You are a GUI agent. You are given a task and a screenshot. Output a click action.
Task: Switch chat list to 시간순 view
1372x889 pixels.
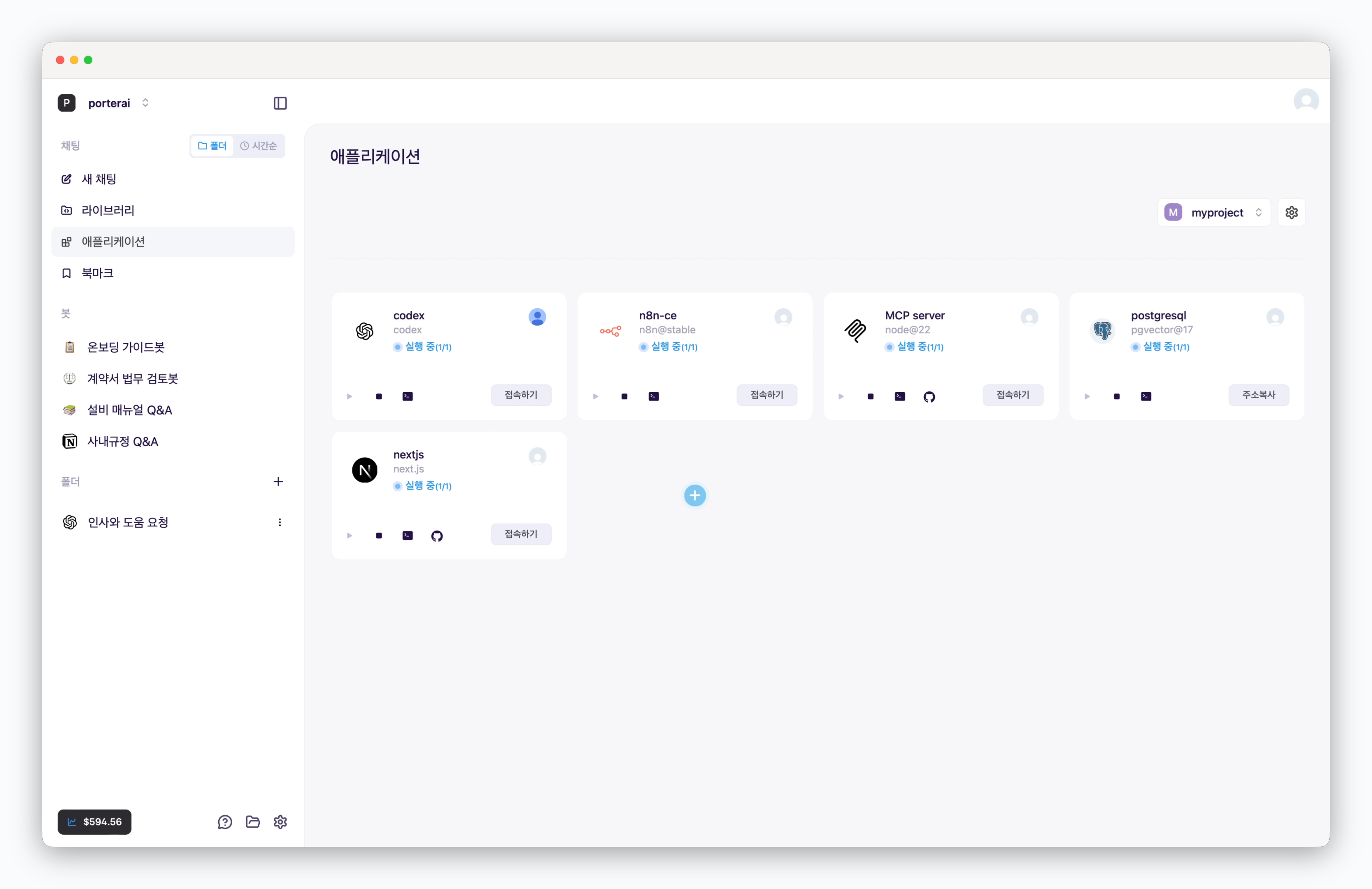[258, 146]
